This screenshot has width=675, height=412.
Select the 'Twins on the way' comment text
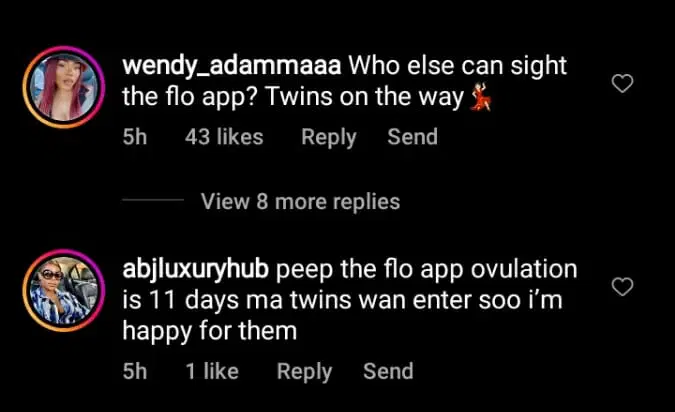point(364,97)
